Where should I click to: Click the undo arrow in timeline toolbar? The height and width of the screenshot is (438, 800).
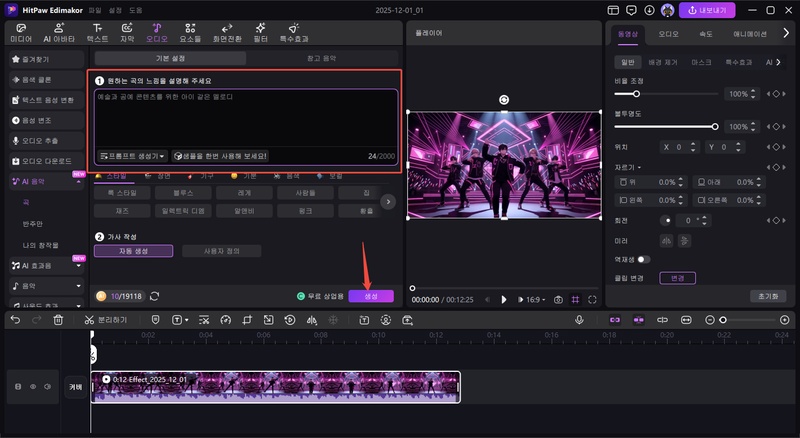(x=15, y=320)
